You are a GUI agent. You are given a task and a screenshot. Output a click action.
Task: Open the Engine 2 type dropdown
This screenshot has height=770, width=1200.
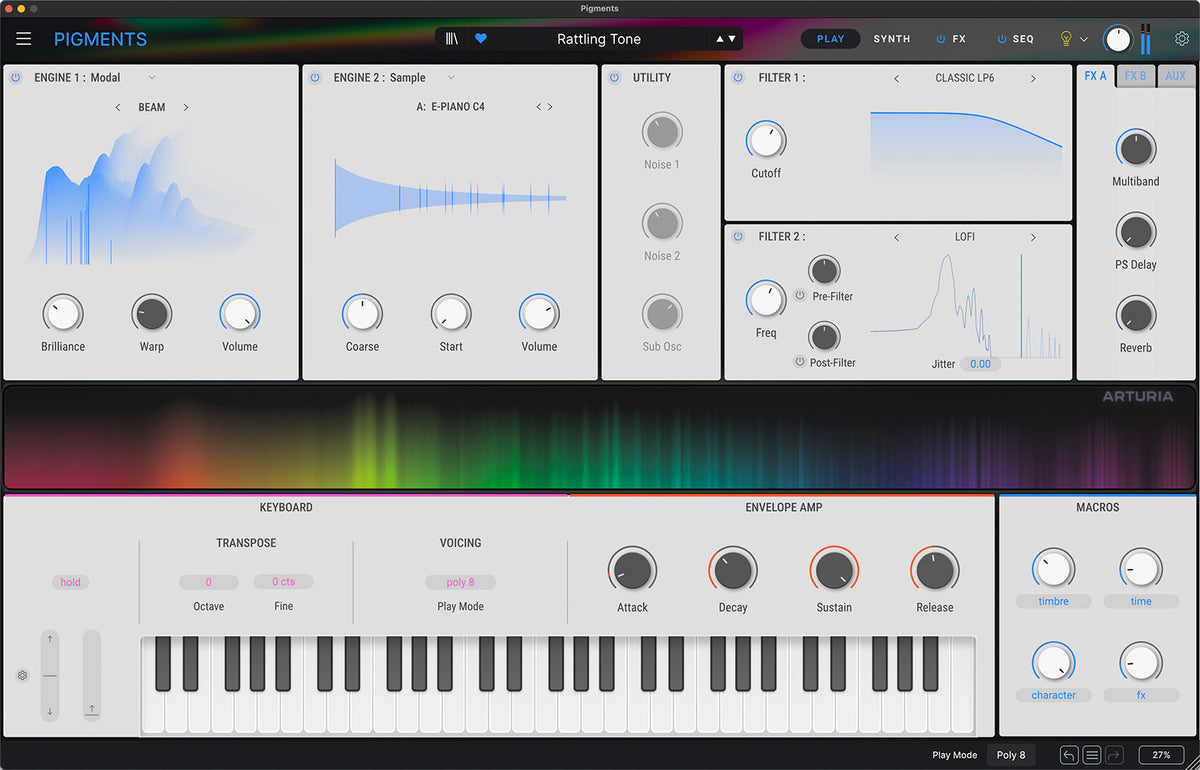pyautogui.click(x=451, y=78)
